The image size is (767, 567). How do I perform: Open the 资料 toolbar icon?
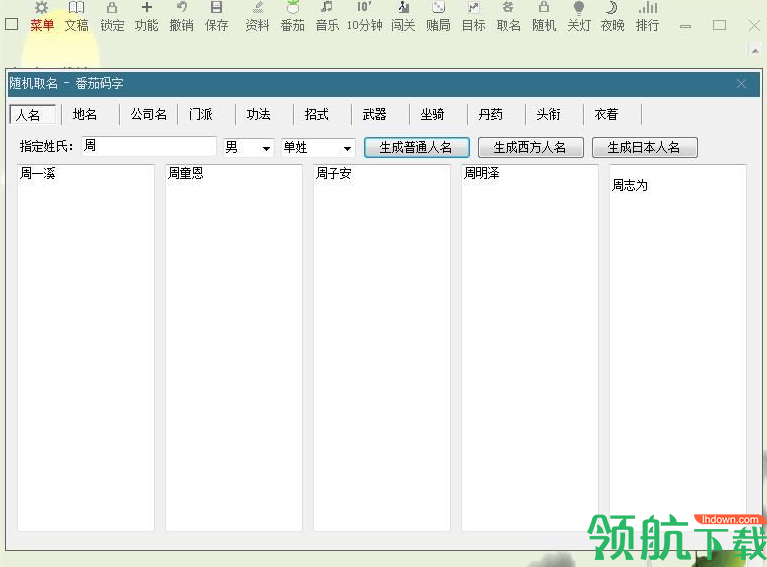[x=257, y=16]
